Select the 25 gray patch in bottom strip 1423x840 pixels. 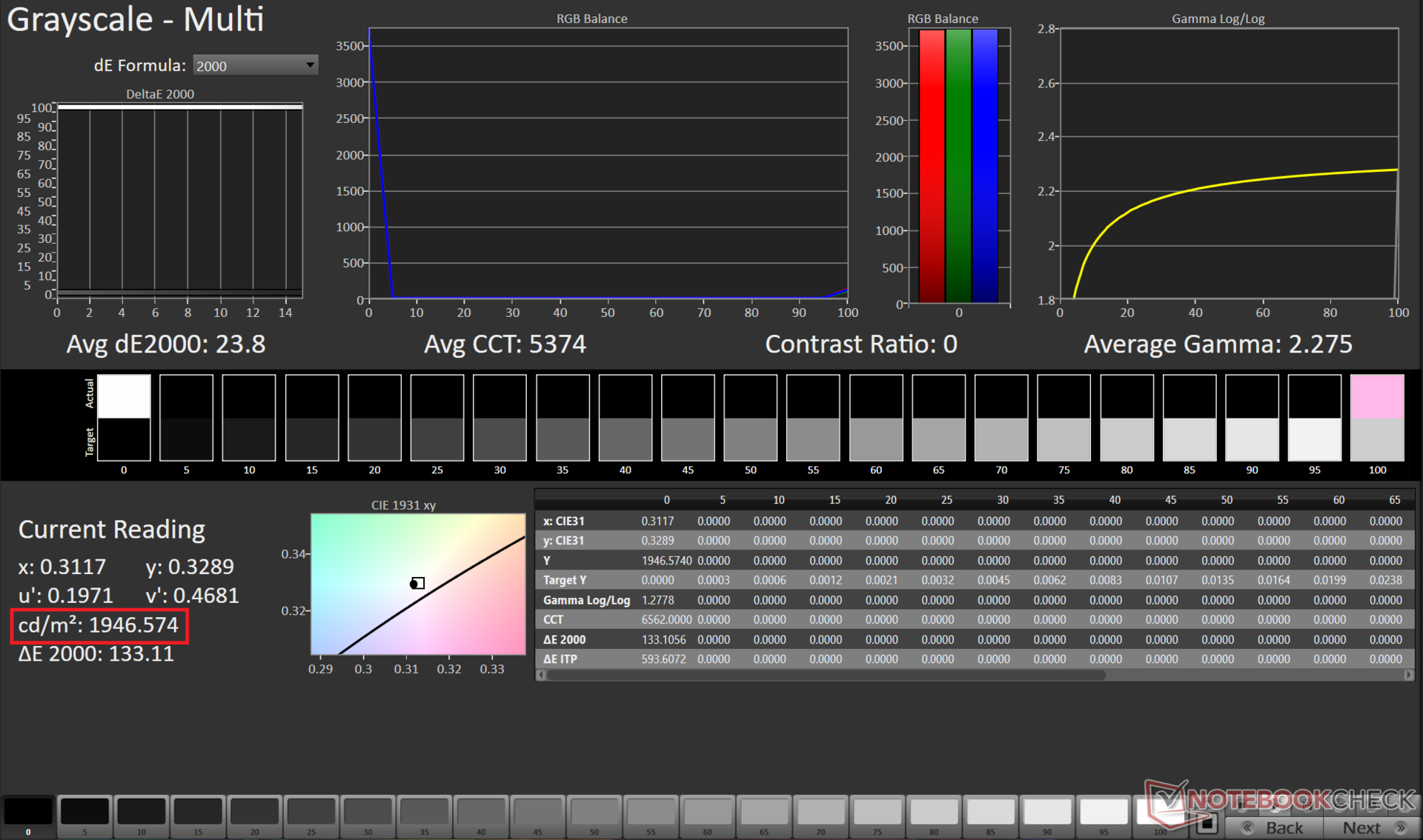click(x=311, y=813)
